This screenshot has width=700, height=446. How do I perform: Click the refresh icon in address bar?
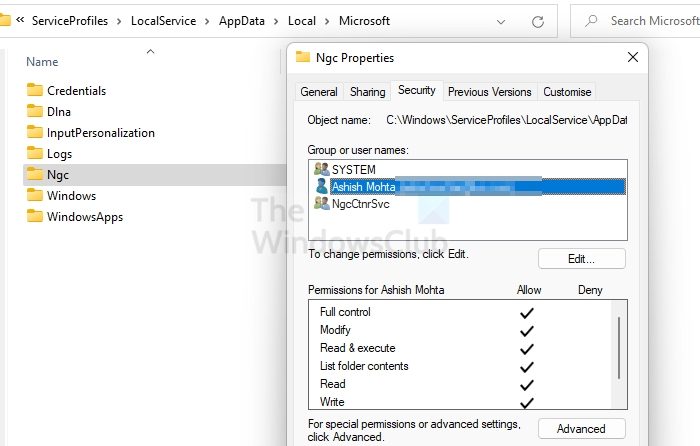point(538,21)
